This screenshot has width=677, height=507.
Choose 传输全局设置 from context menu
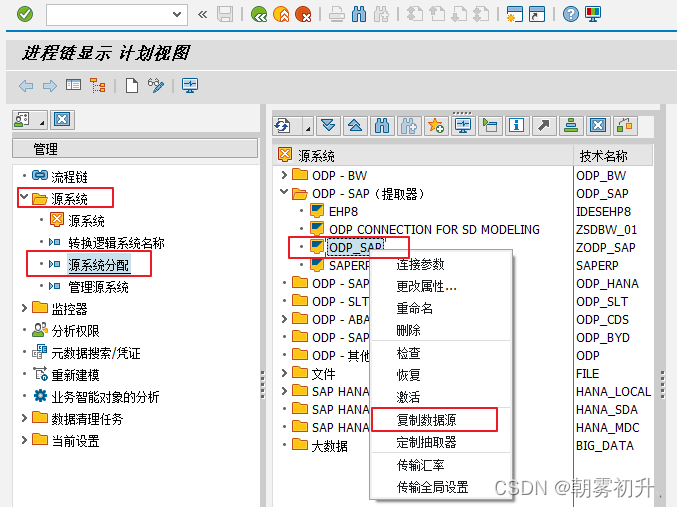tap(432, 487)
